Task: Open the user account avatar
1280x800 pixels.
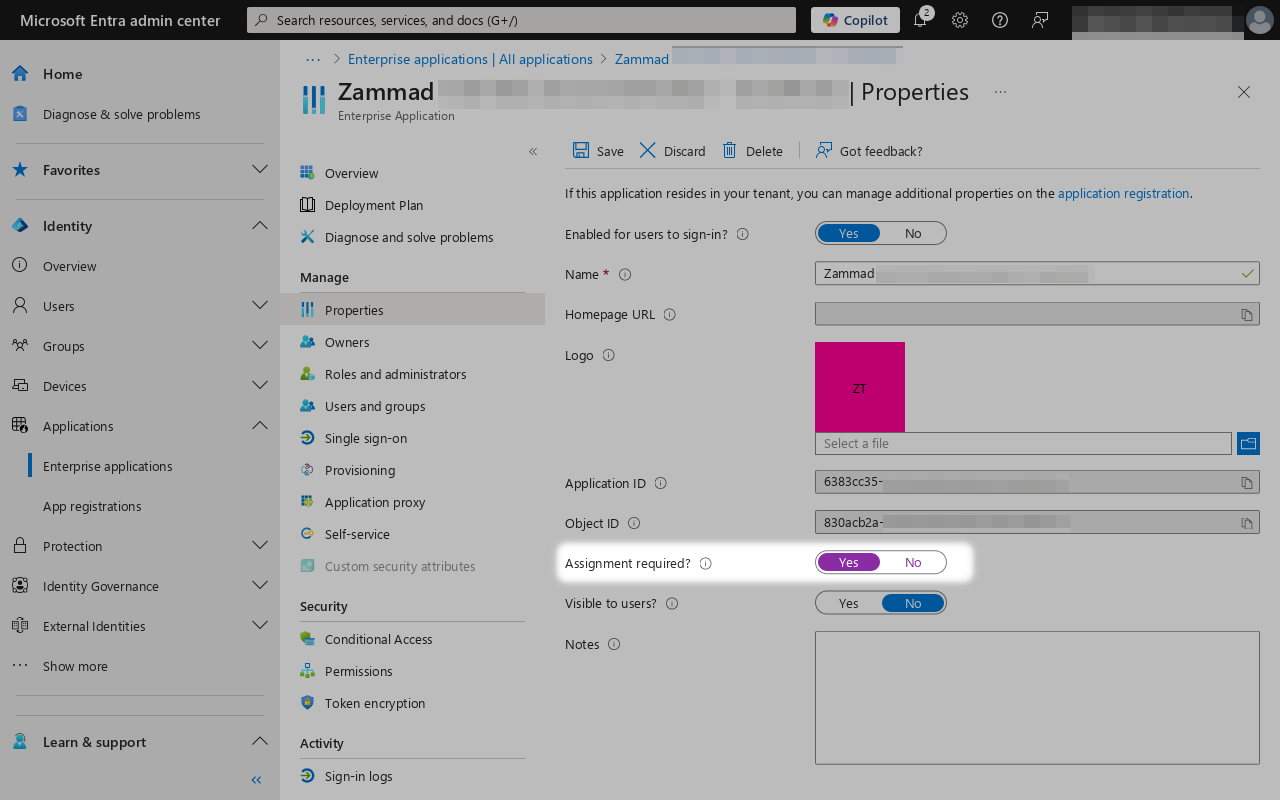Action: (1260, 20)
